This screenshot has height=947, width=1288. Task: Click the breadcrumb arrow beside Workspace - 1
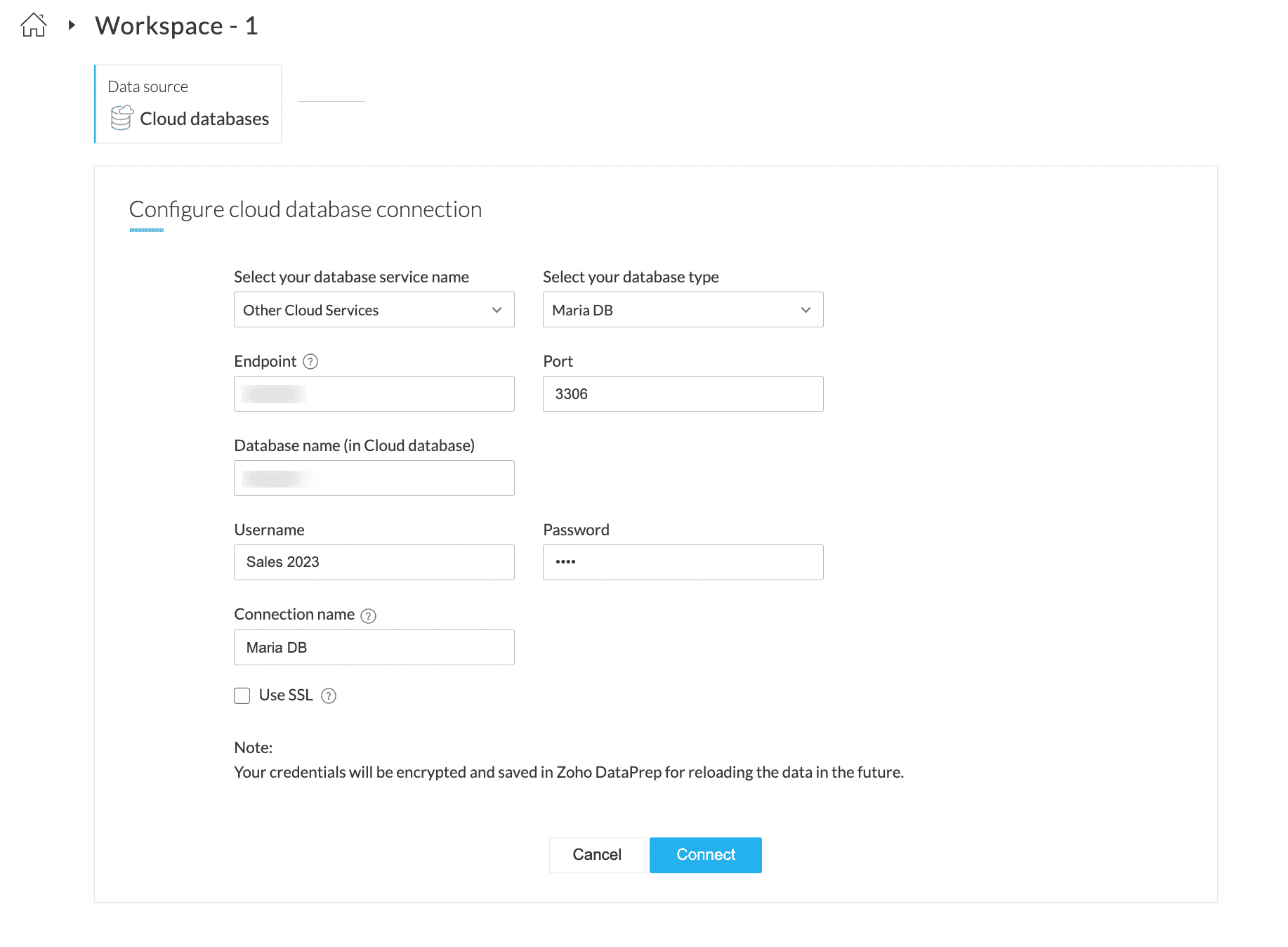pos(72,25)
